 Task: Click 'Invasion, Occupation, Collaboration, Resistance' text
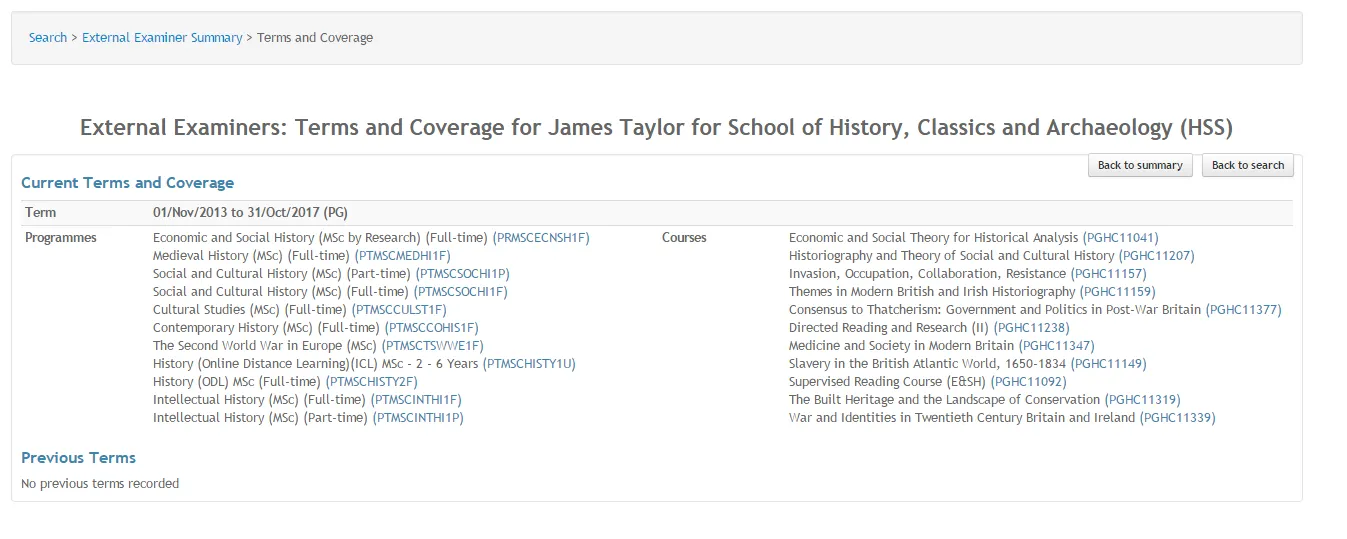coord(927,274)
